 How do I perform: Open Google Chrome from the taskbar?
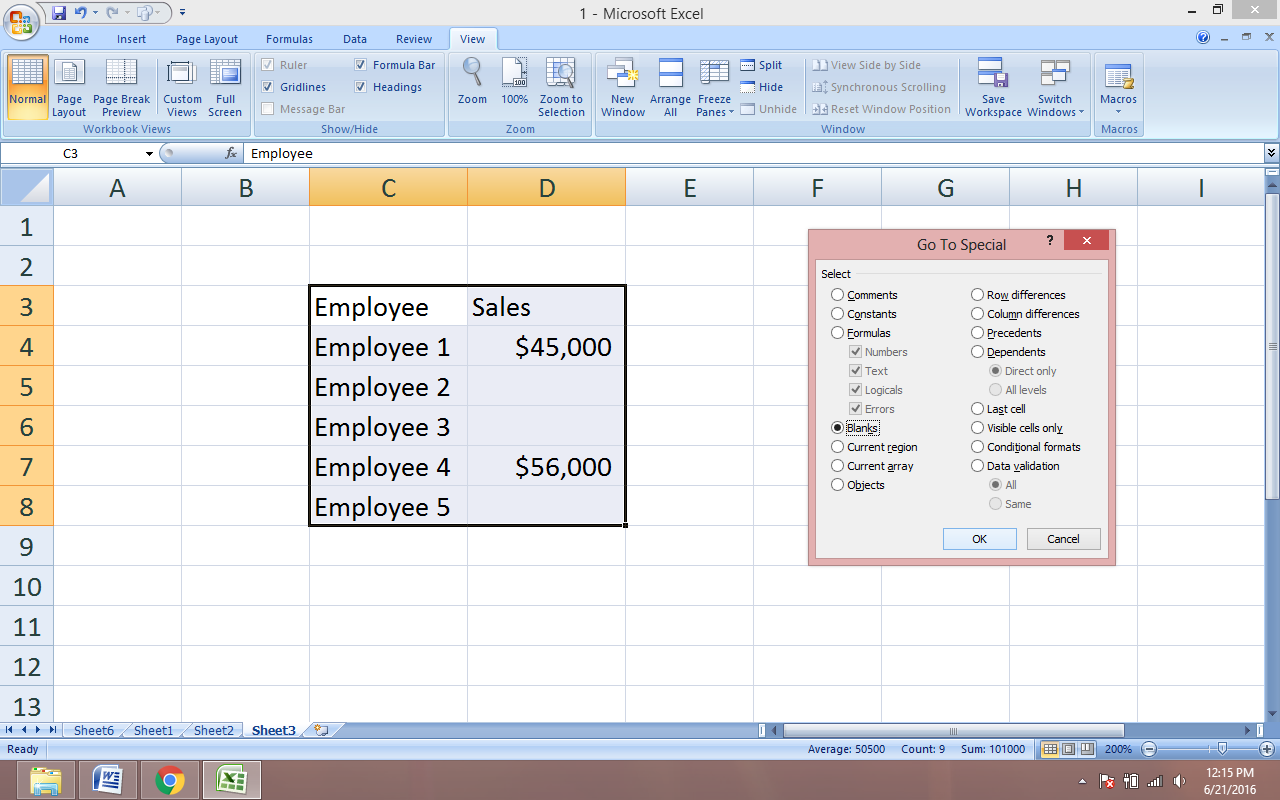[169, 780]
